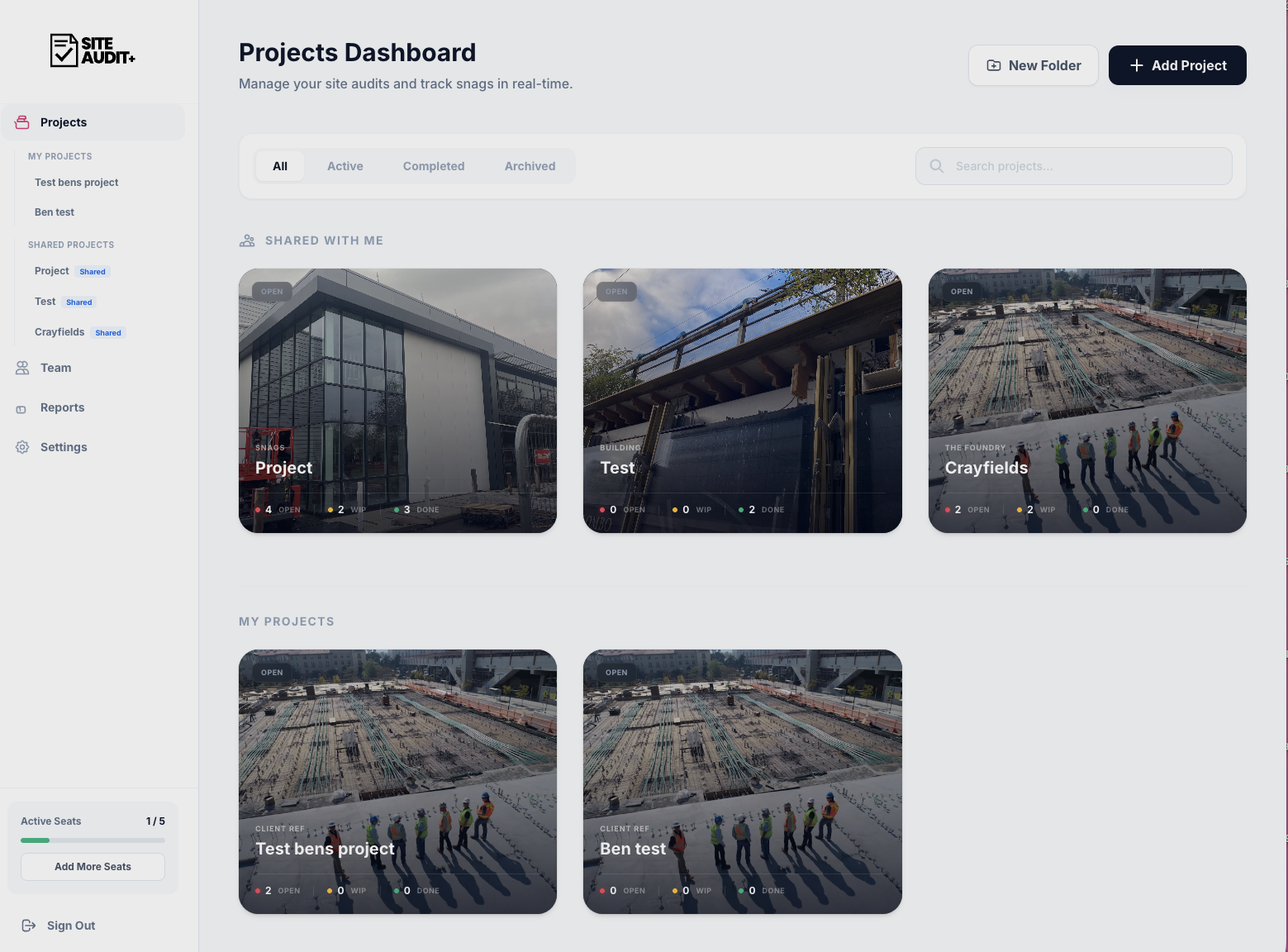Screen dimensions: 1288x952
Task: Select the Completed filter tab
Action: [433, 166]
